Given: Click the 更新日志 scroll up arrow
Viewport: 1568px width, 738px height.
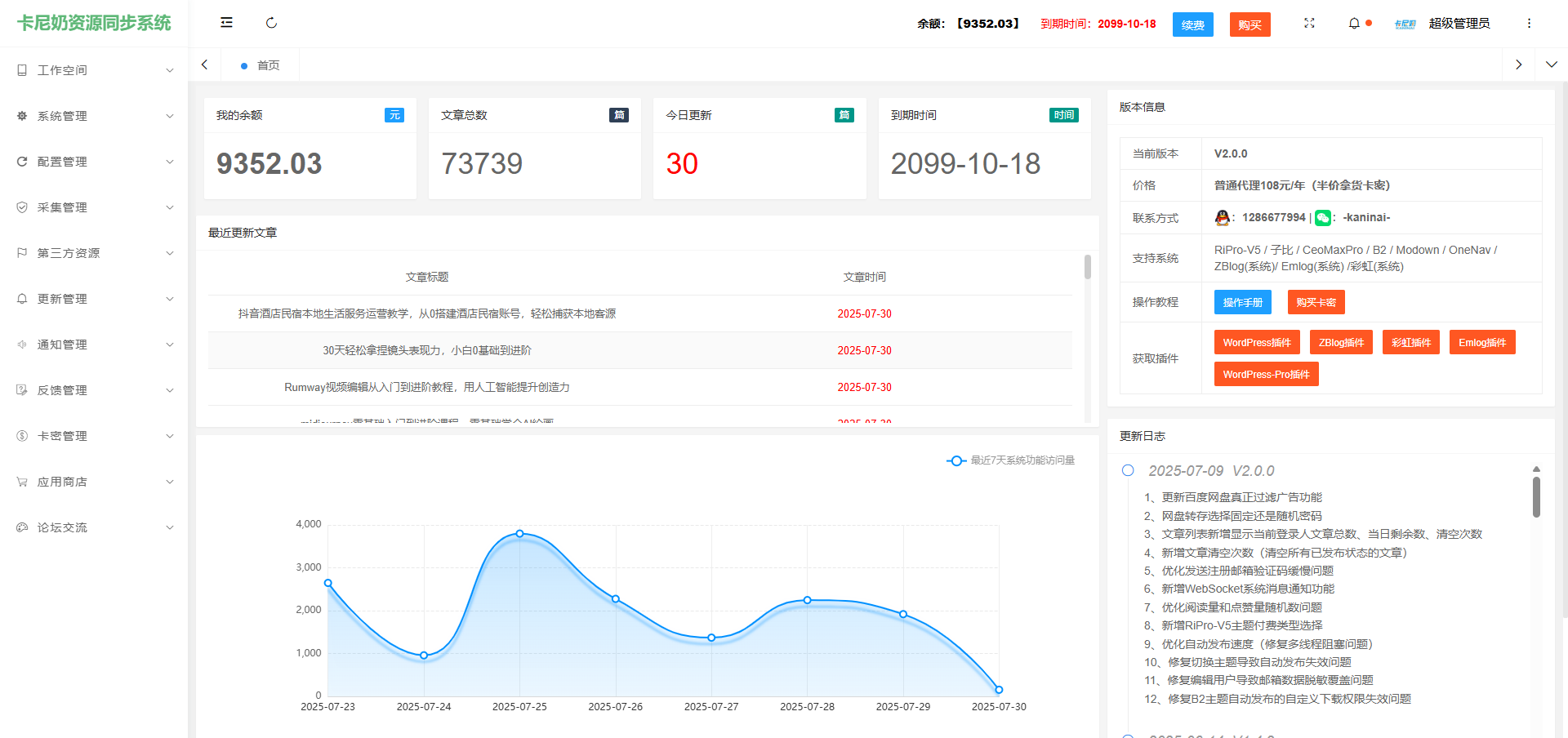Looking at the screenshot, I should coord(1536,469).
